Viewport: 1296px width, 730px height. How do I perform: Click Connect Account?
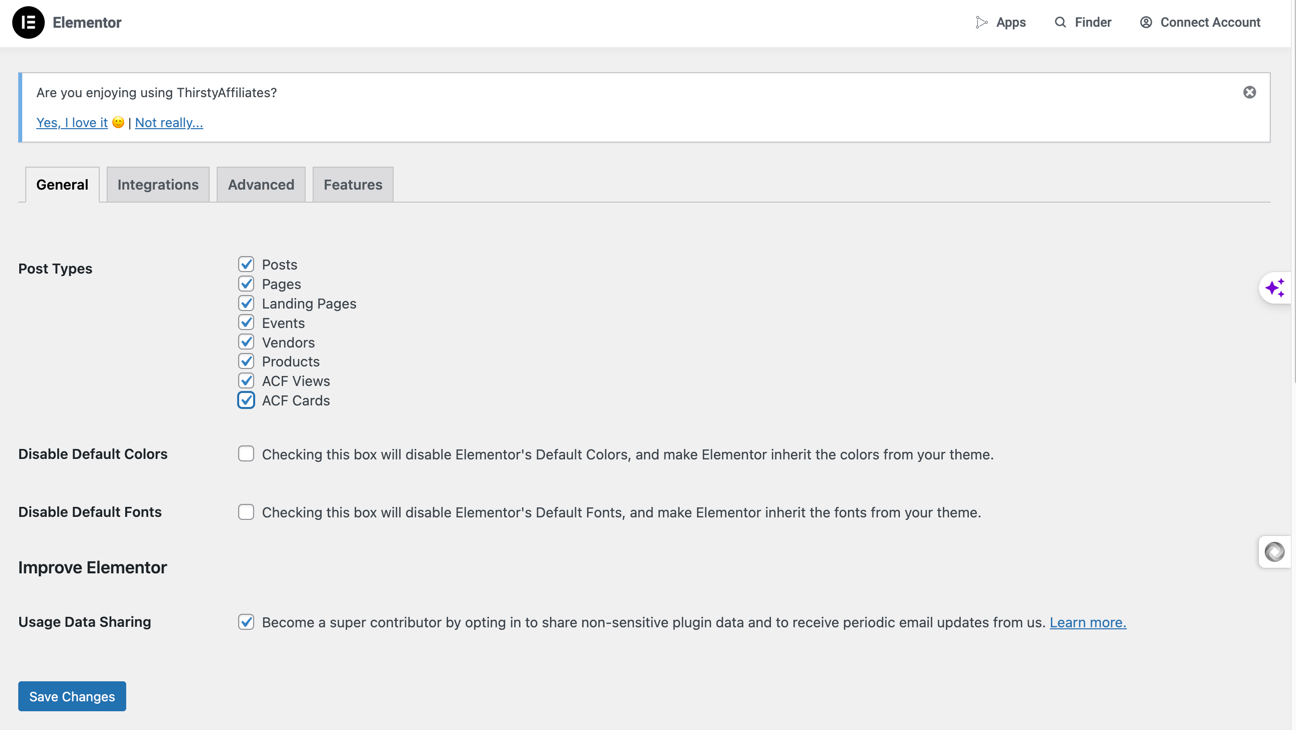[1200, 22]
